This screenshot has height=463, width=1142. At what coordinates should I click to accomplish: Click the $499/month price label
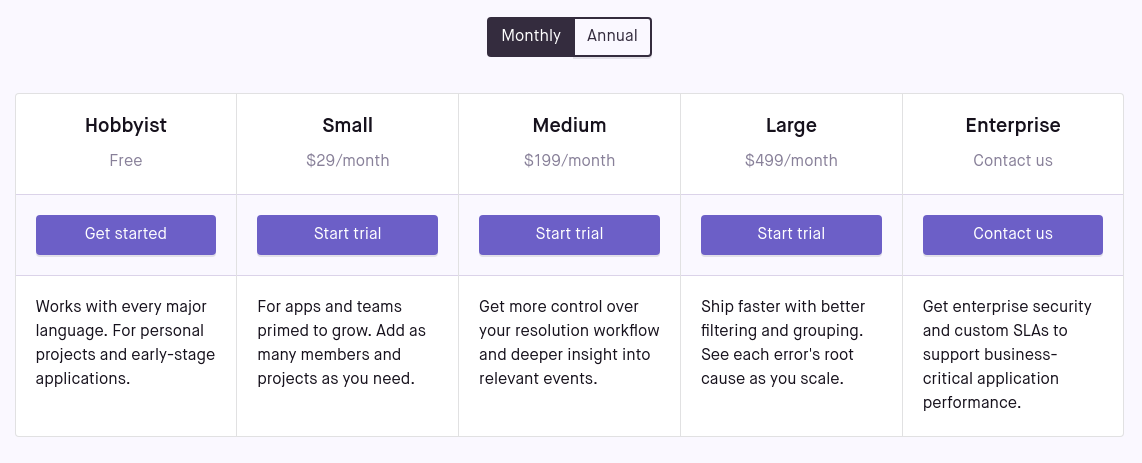coord(791,160)
